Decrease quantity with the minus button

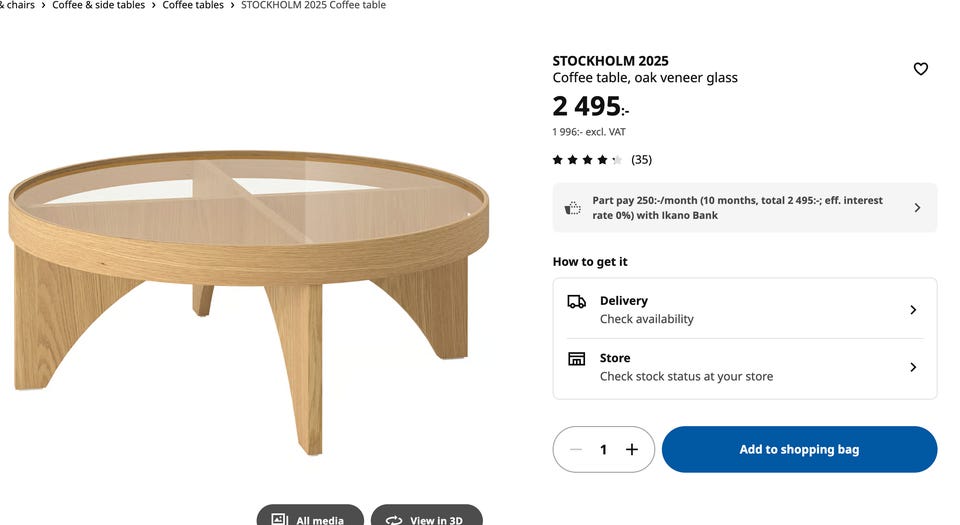tap(576, 450)
